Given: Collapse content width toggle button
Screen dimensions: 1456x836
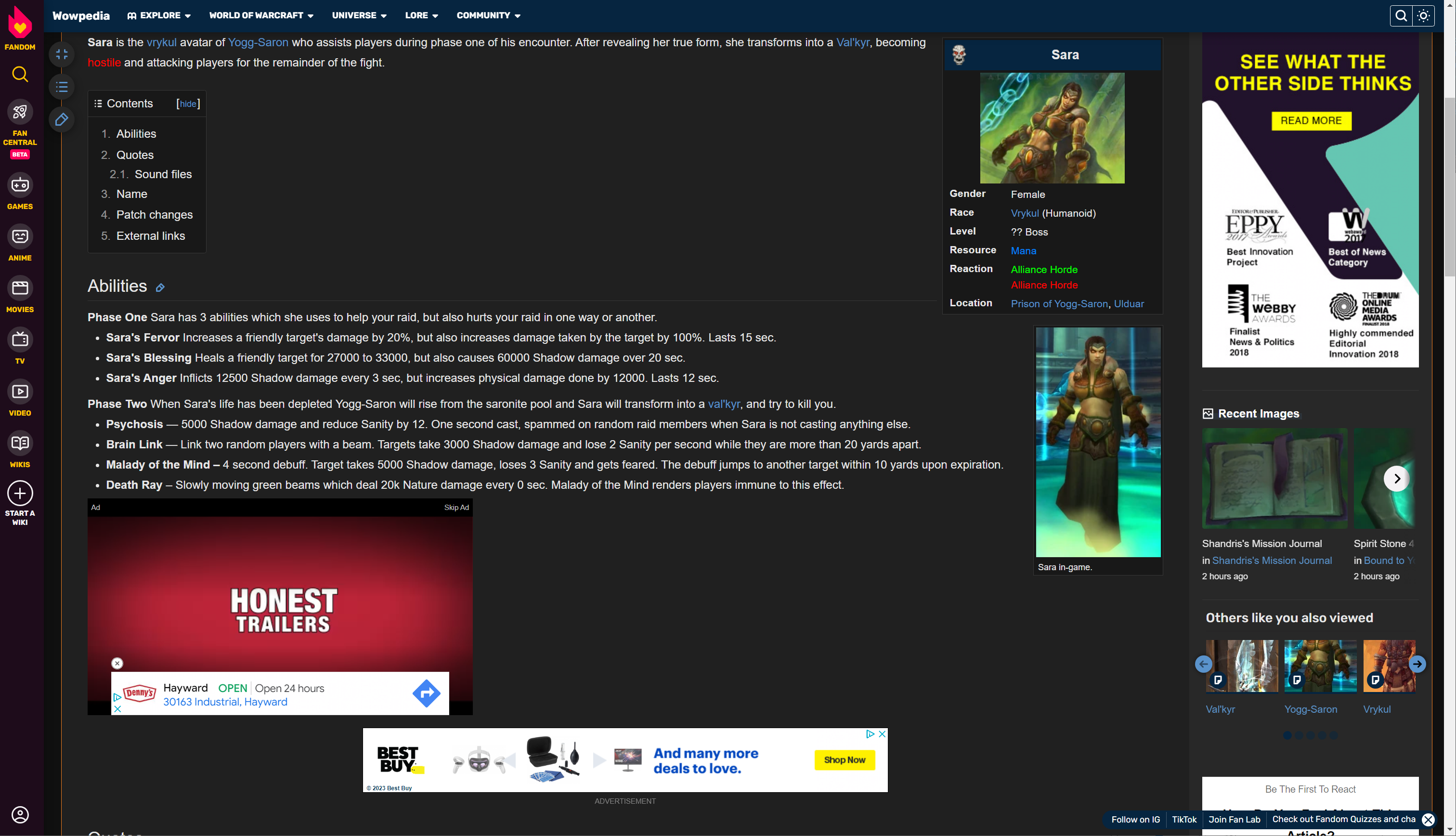Looking at the screenshot, I should pyautogui.click(x=62, y=54).
